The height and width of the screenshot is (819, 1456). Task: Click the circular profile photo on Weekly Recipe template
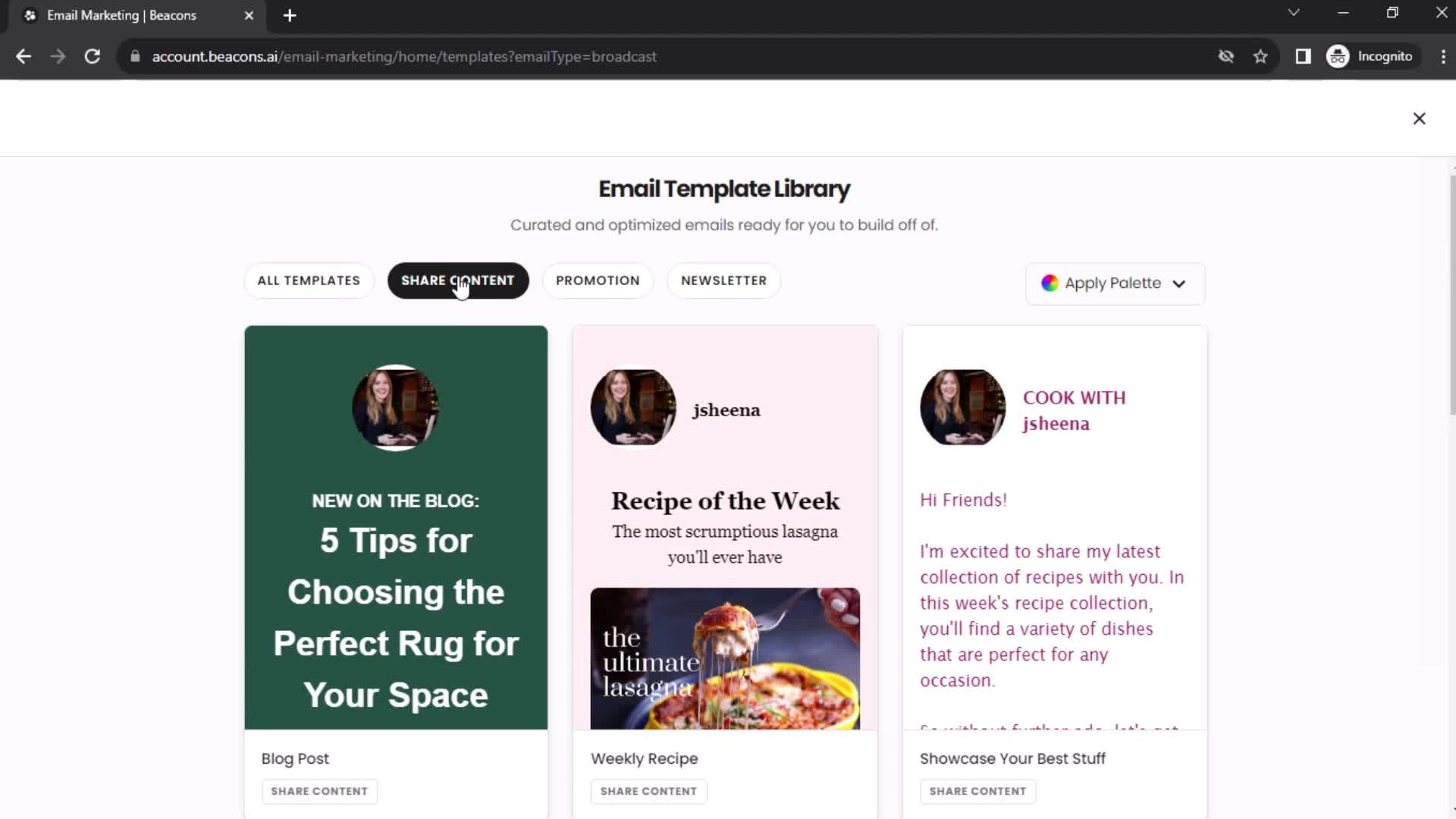click(633, 407)
